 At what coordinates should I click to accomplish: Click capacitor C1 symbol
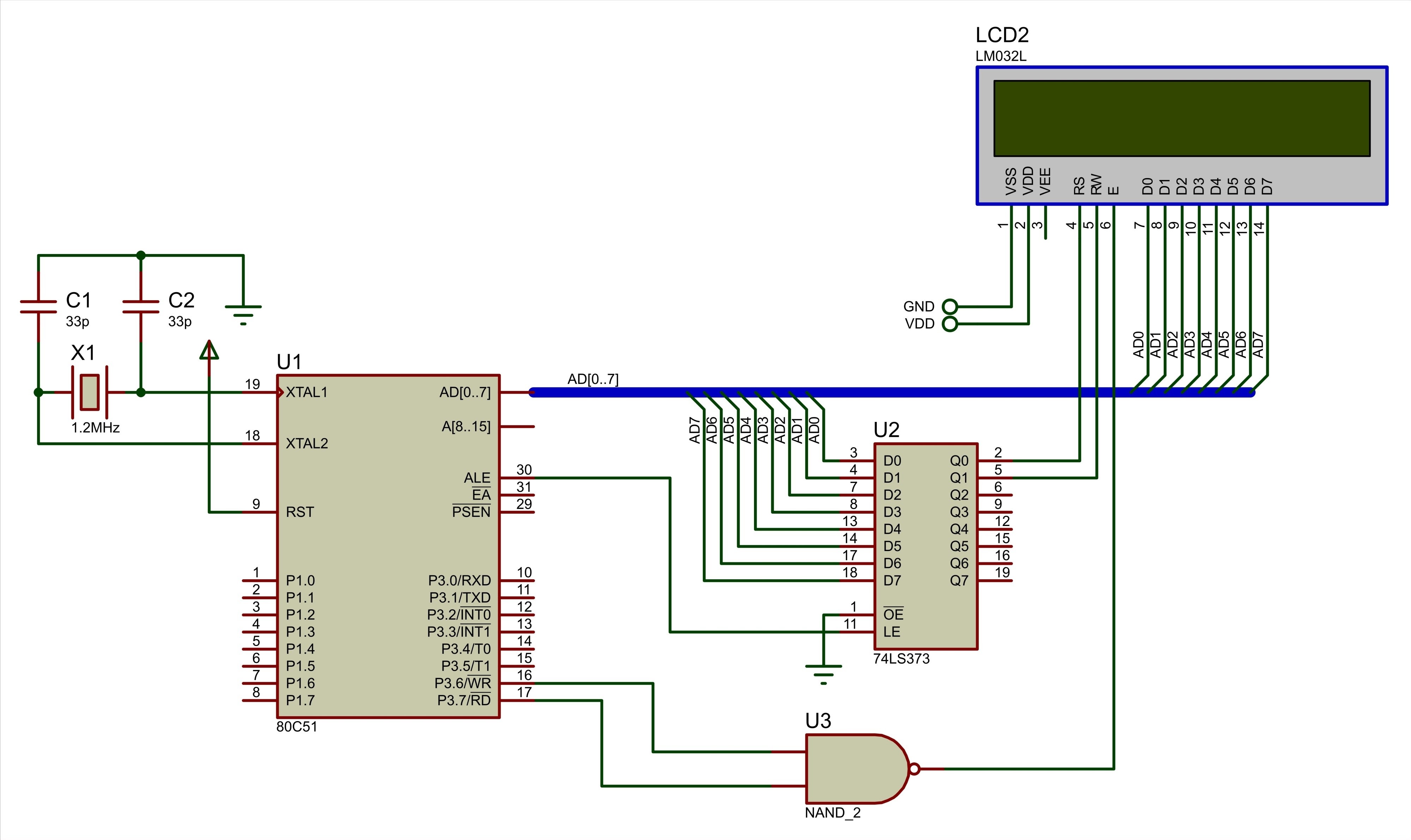[x=38, y=306]
